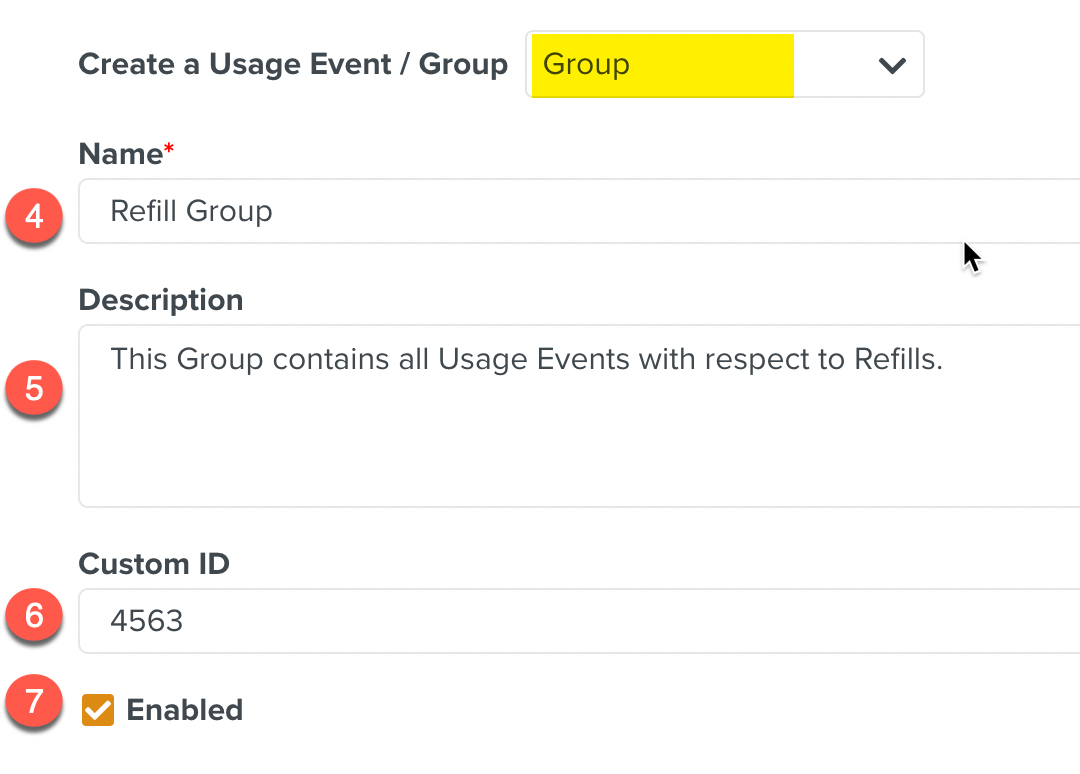Open the Usage Event / Group dropdown
The height and width of the screenshot is (774, 1080).
point(725,64)
